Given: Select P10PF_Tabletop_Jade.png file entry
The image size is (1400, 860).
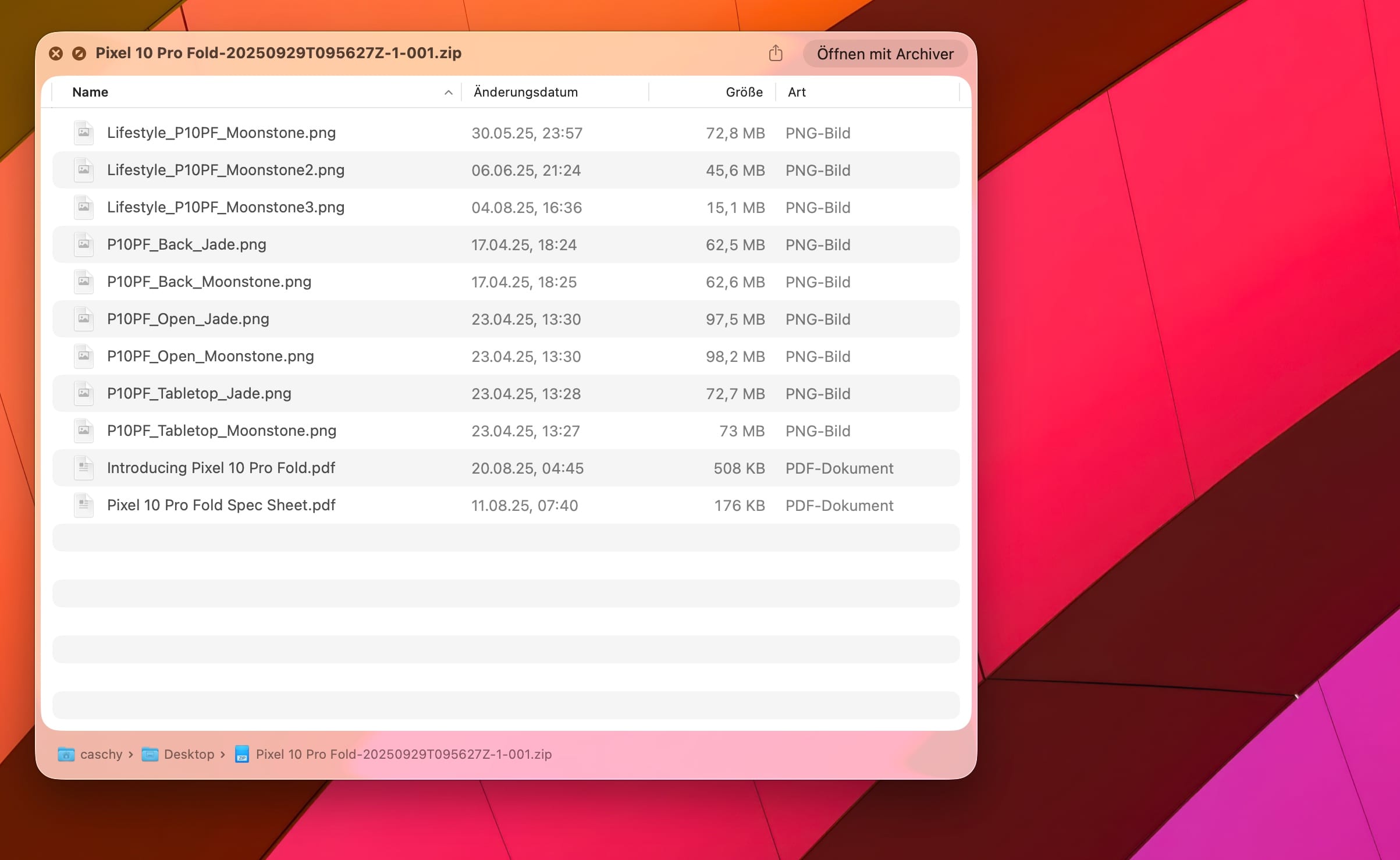Looking at the screenshot, I should click(199, 393).
